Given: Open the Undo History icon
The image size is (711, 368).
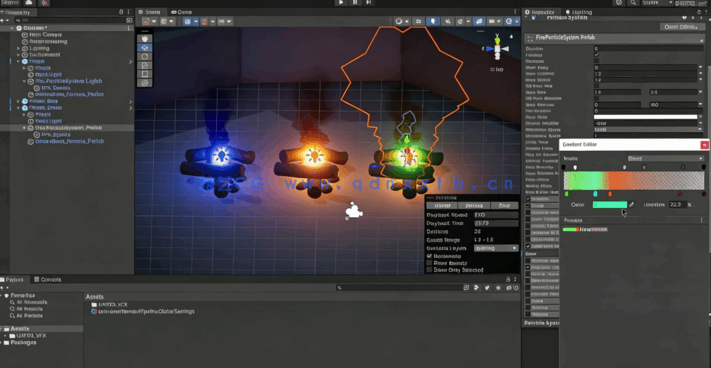Looking at the screenshot, I should [619, 3].
